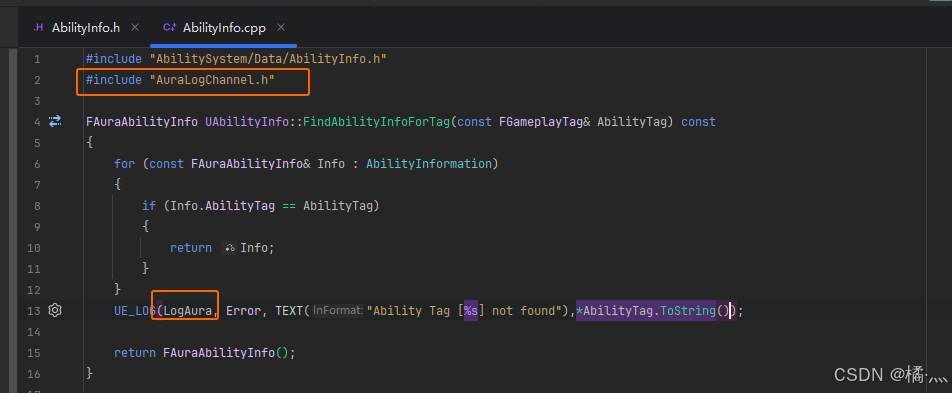Click line number 1 in the gutter
This screenshot has width=952, height=393.
(38, 59)
